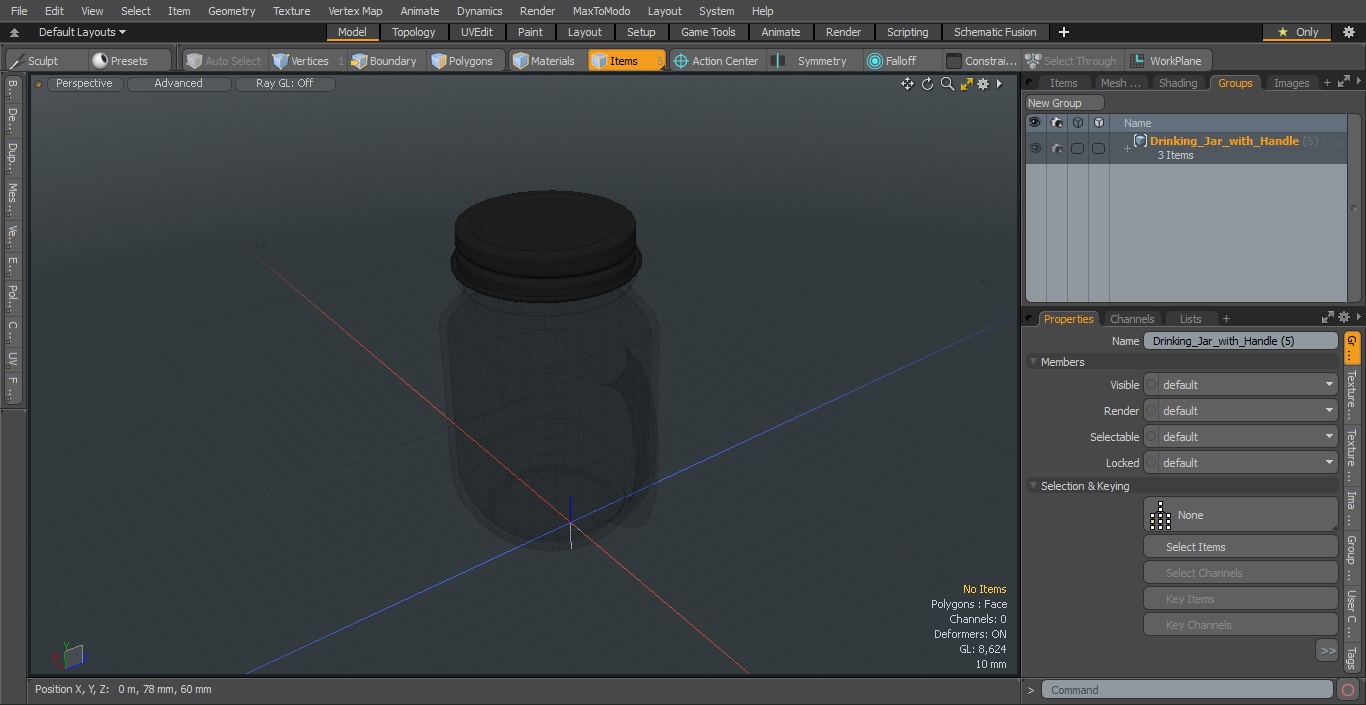Click the viewport zoom magnifier icon
The height and width of the screenshot is (705, 1366).
pyautogui.click(x=947, y=84)
